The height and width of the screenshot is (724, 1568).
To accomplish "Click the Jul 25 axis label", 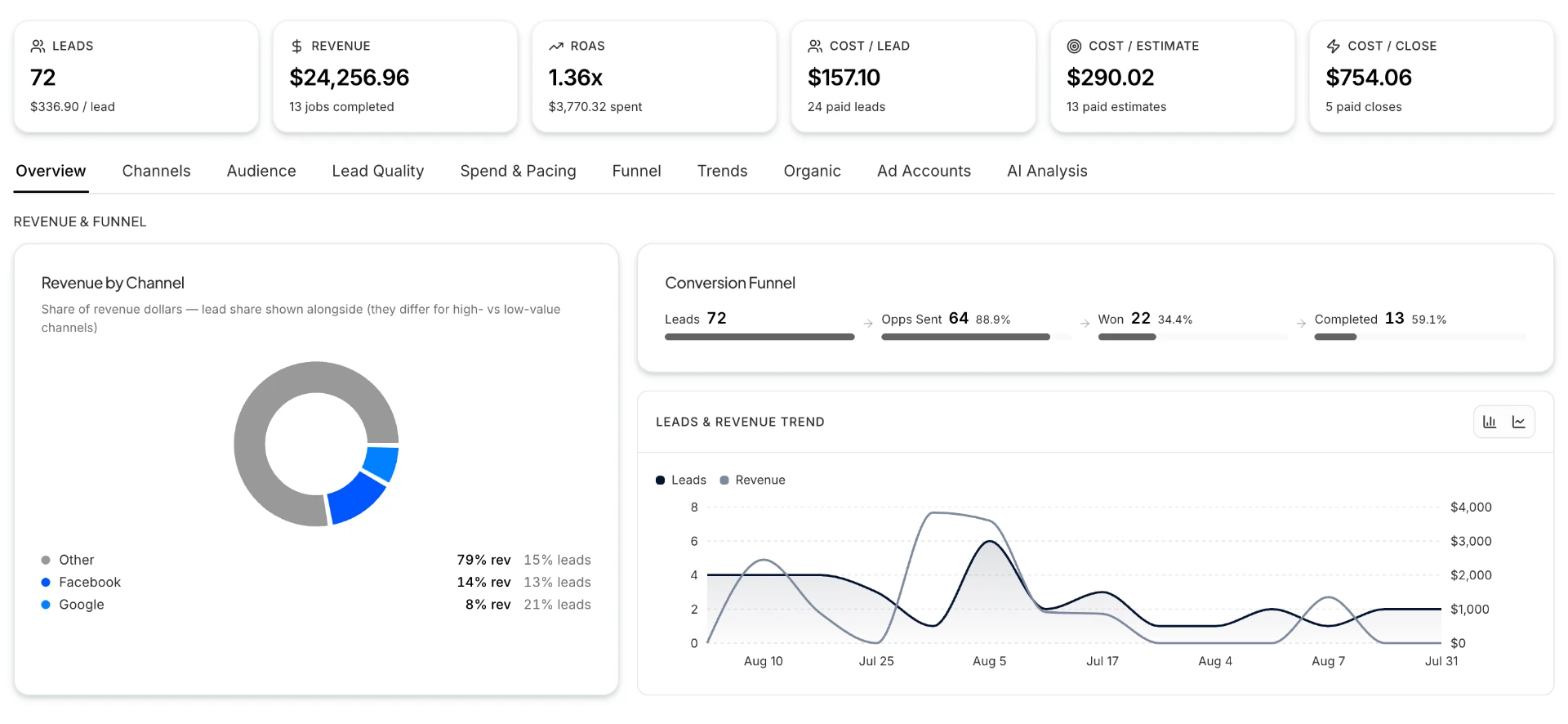I will (x=876, y=661).
